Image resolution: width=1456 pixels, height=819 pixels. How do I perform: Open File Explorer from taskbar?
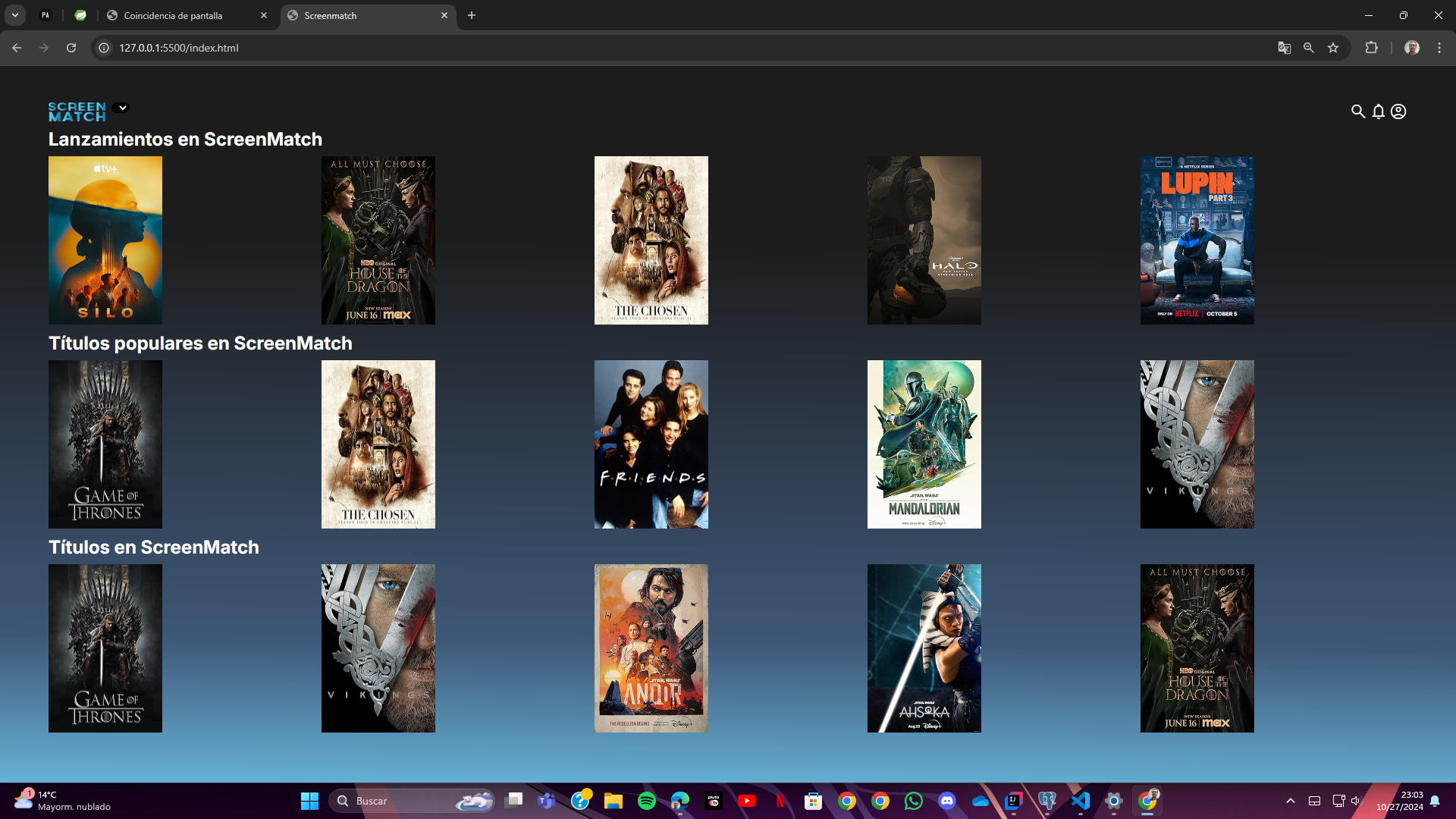point(613,801)
